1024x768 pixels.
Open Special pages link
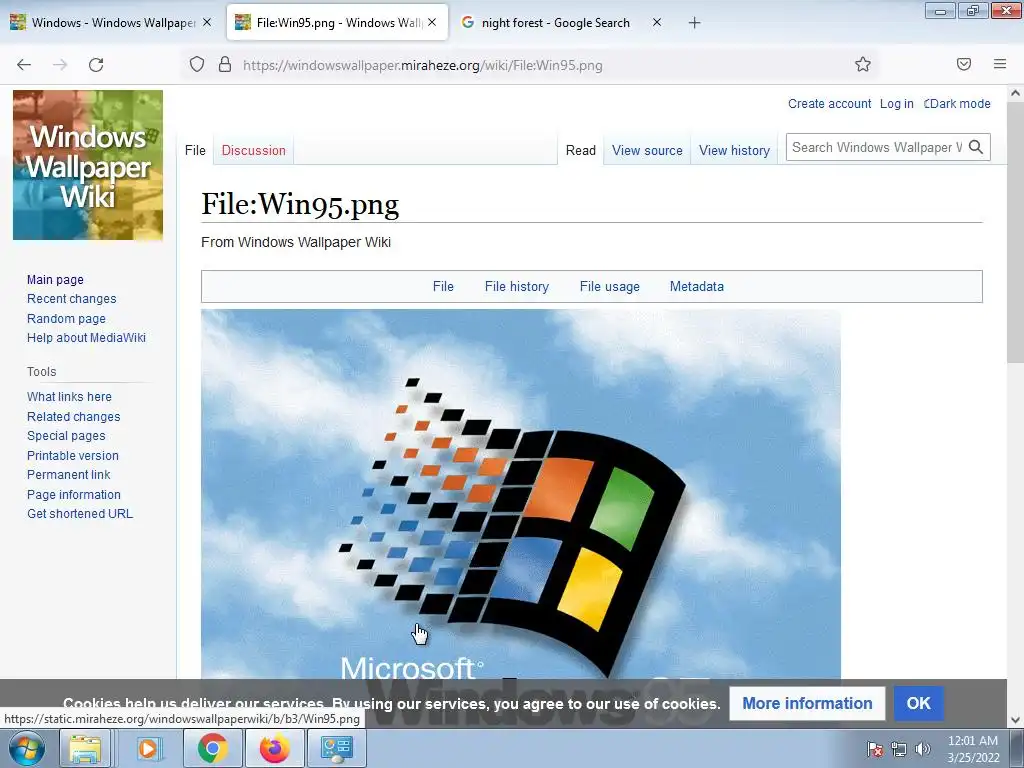[66, 436]
